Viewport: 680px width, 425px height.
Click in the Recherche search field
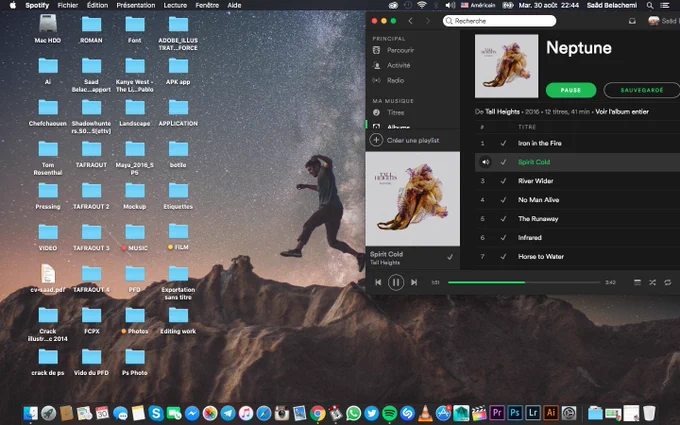tap(500, 21)
